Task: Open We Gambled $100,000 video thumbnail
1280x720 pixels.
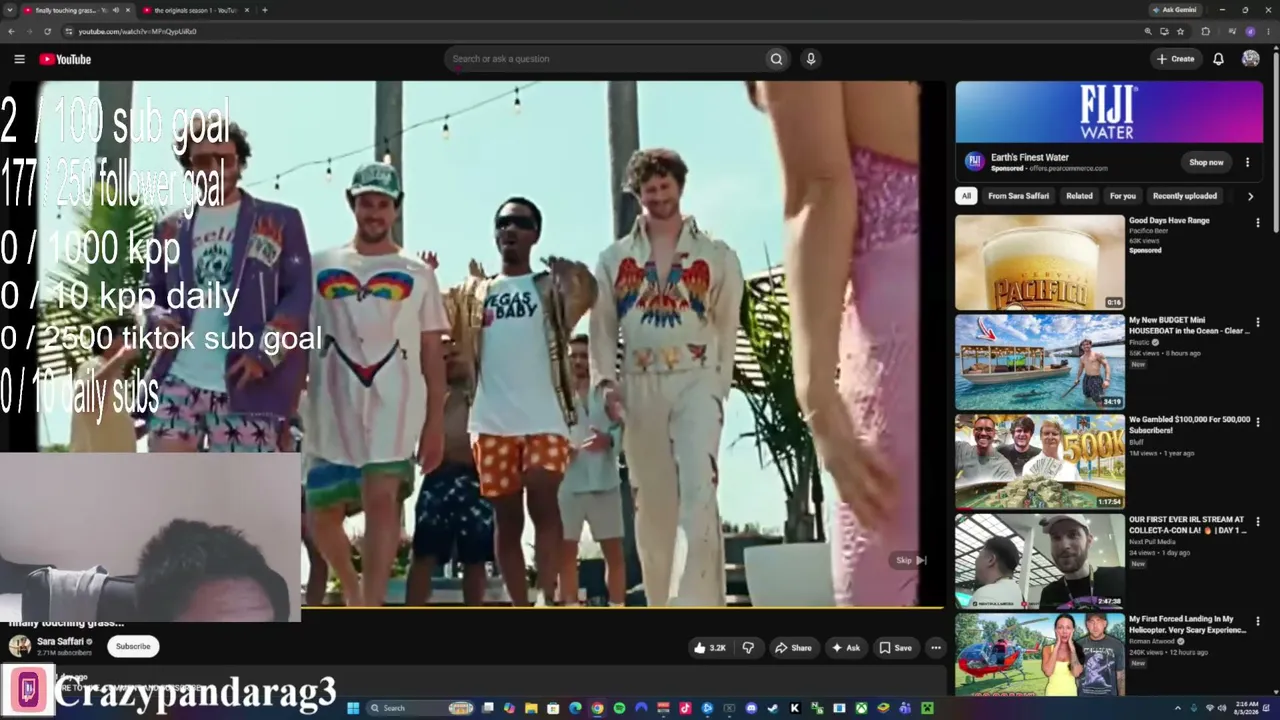Action: point(1040,462)
